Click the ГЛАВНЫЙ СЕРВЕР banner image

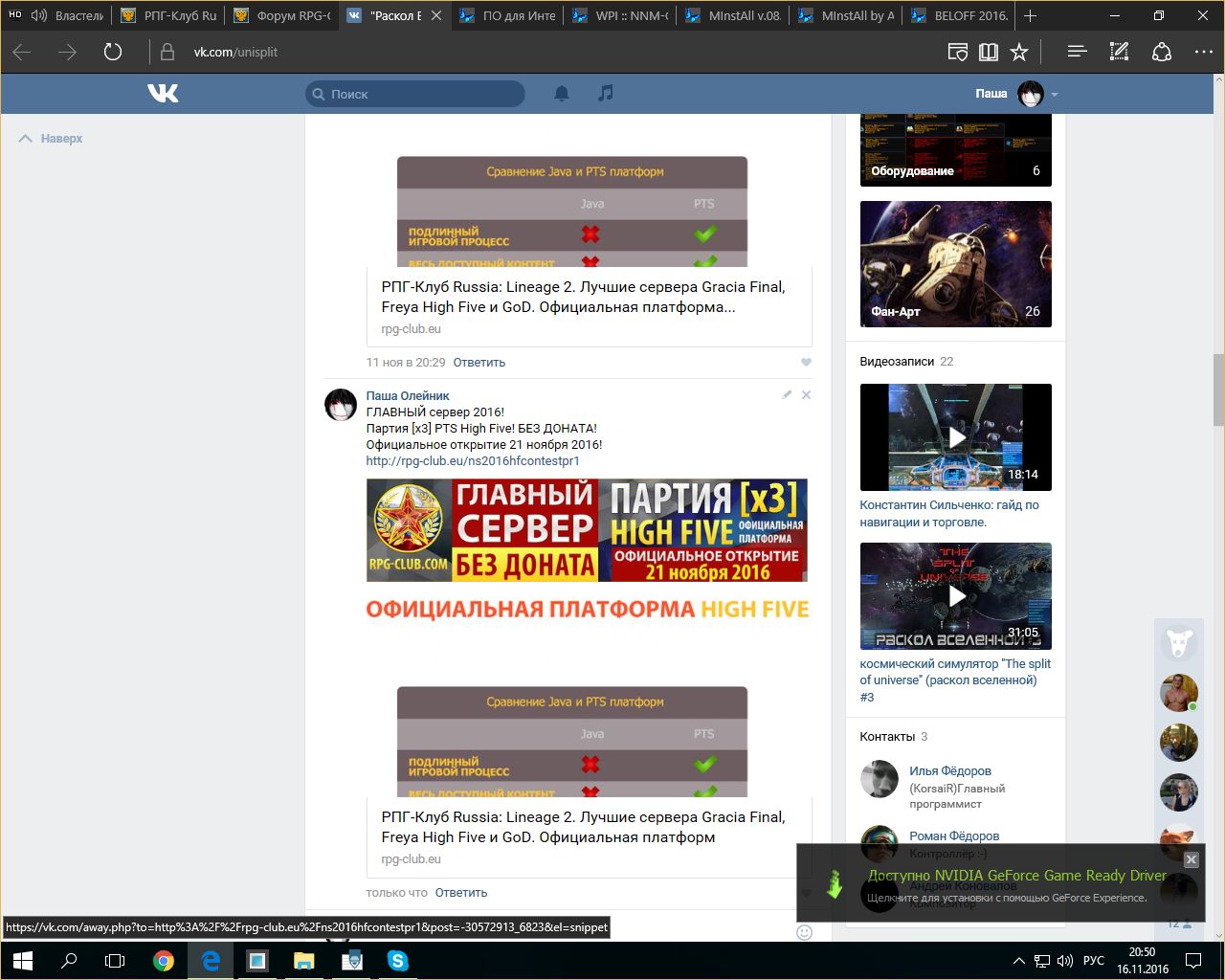click(x=587, y=530)
